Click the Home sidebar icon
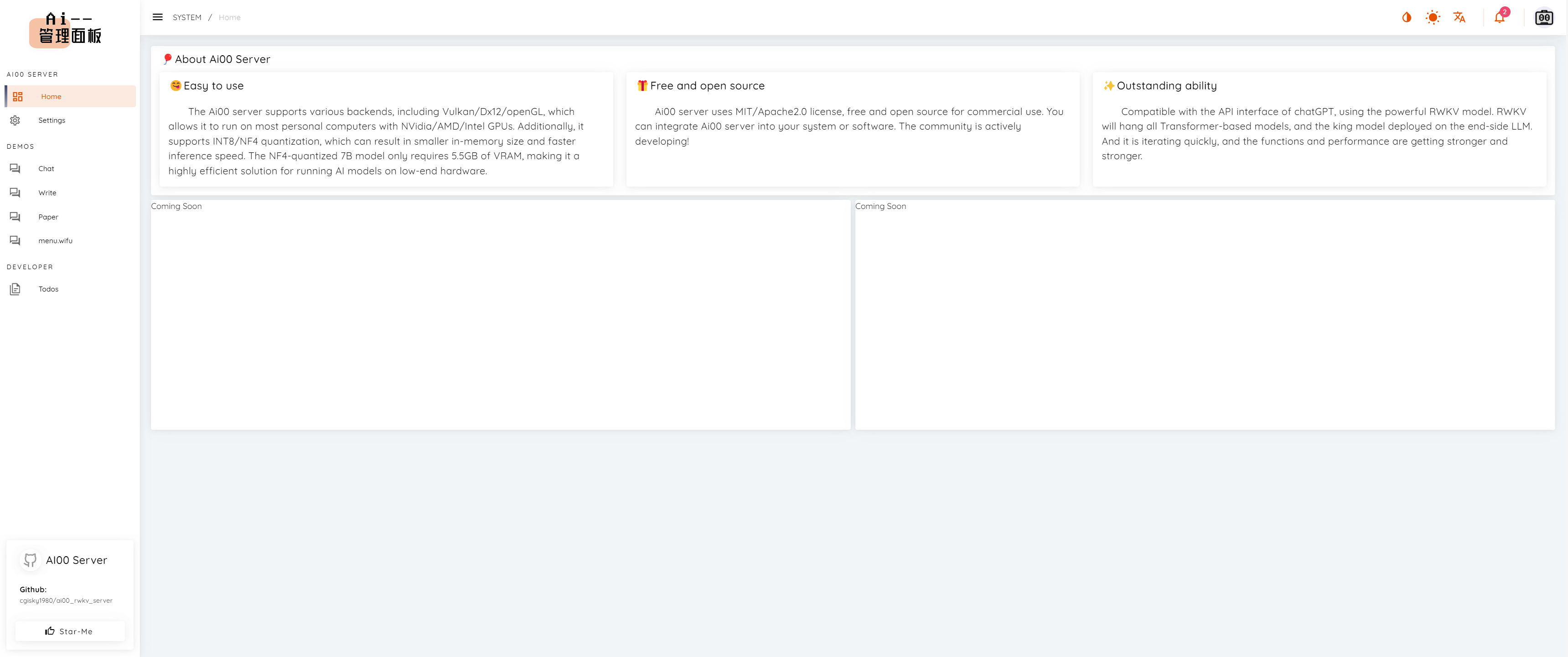The width and height of the screenshot is (1568, 657). point(17,96)
